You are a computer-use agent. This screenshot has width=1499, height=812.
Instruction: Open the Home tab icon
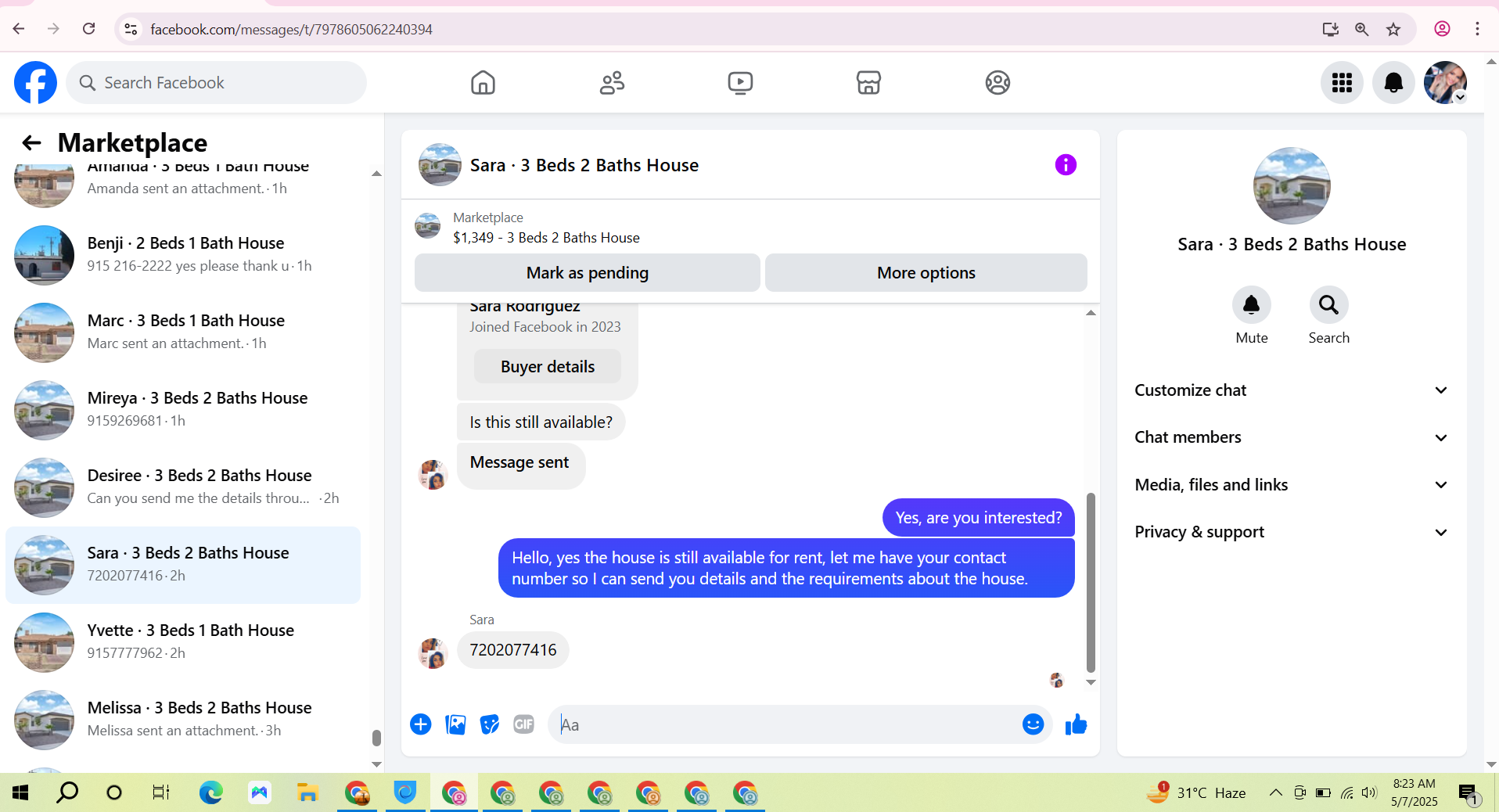click(483, 82)
